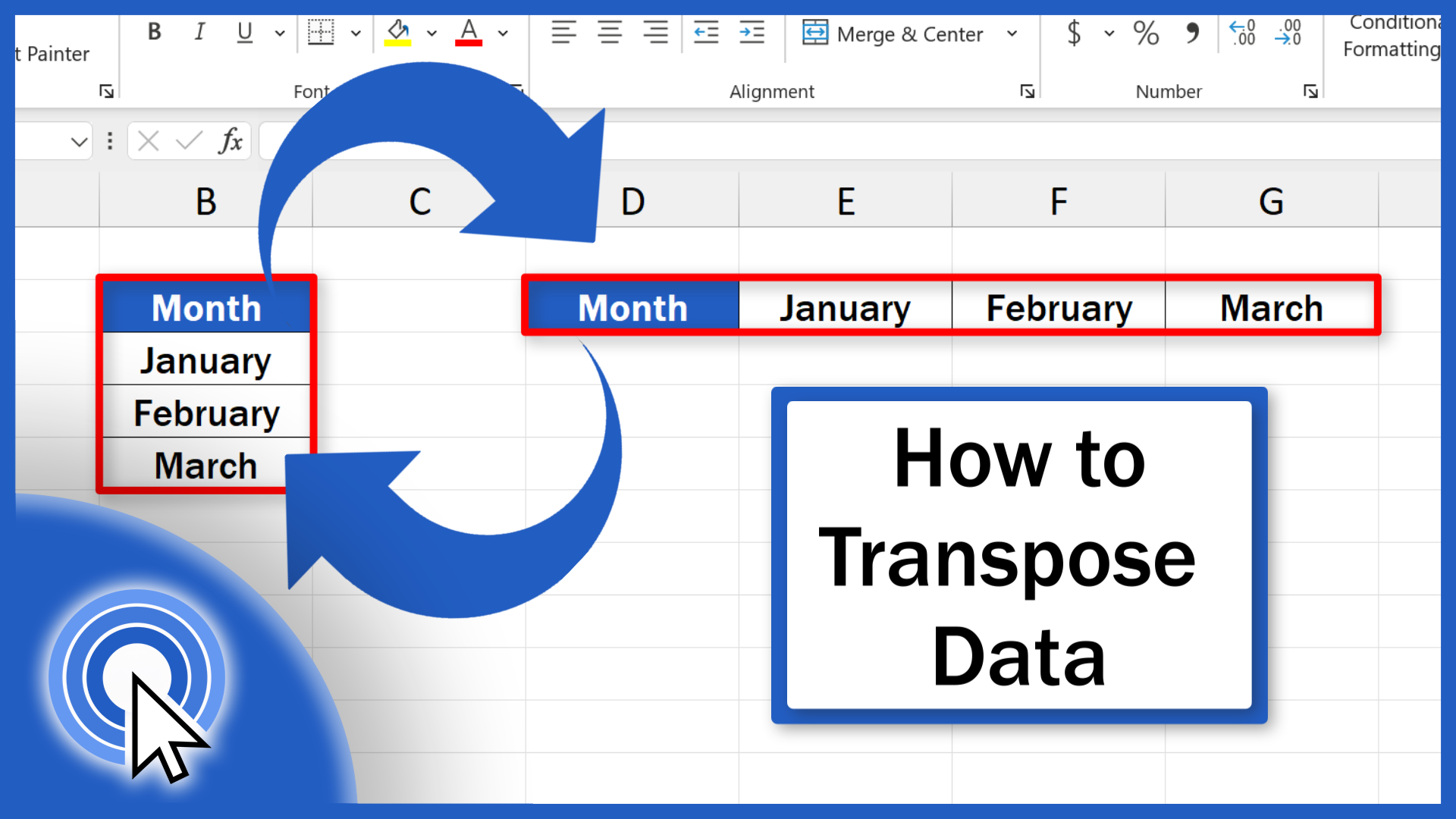
Task: Click the Name Box dropdown arrow
Action: point(78,141)
